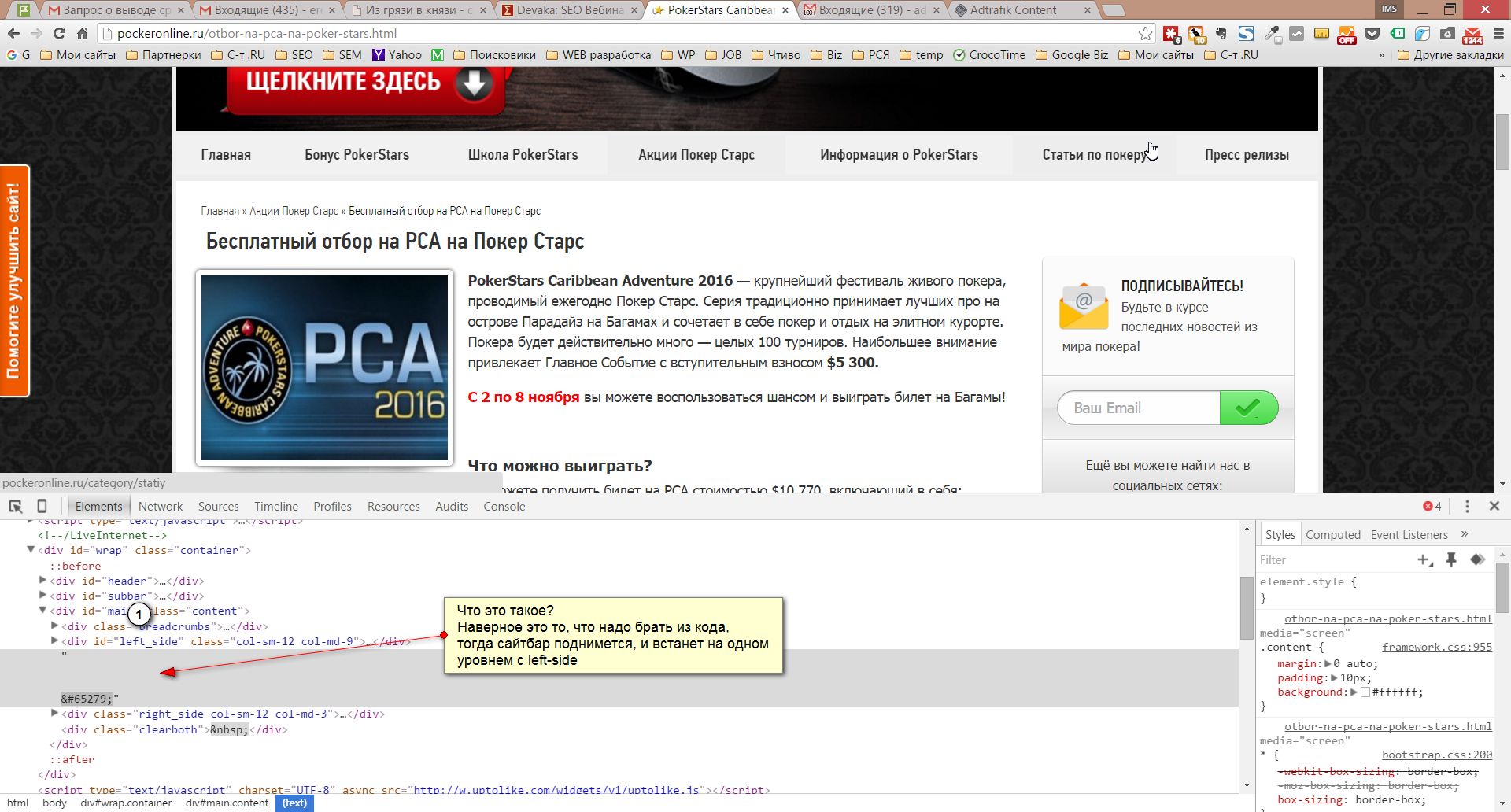1511x812 pixels.
Task: Switch to the Network panel tab
Action: pyautogui.click(x=161, y=507)
